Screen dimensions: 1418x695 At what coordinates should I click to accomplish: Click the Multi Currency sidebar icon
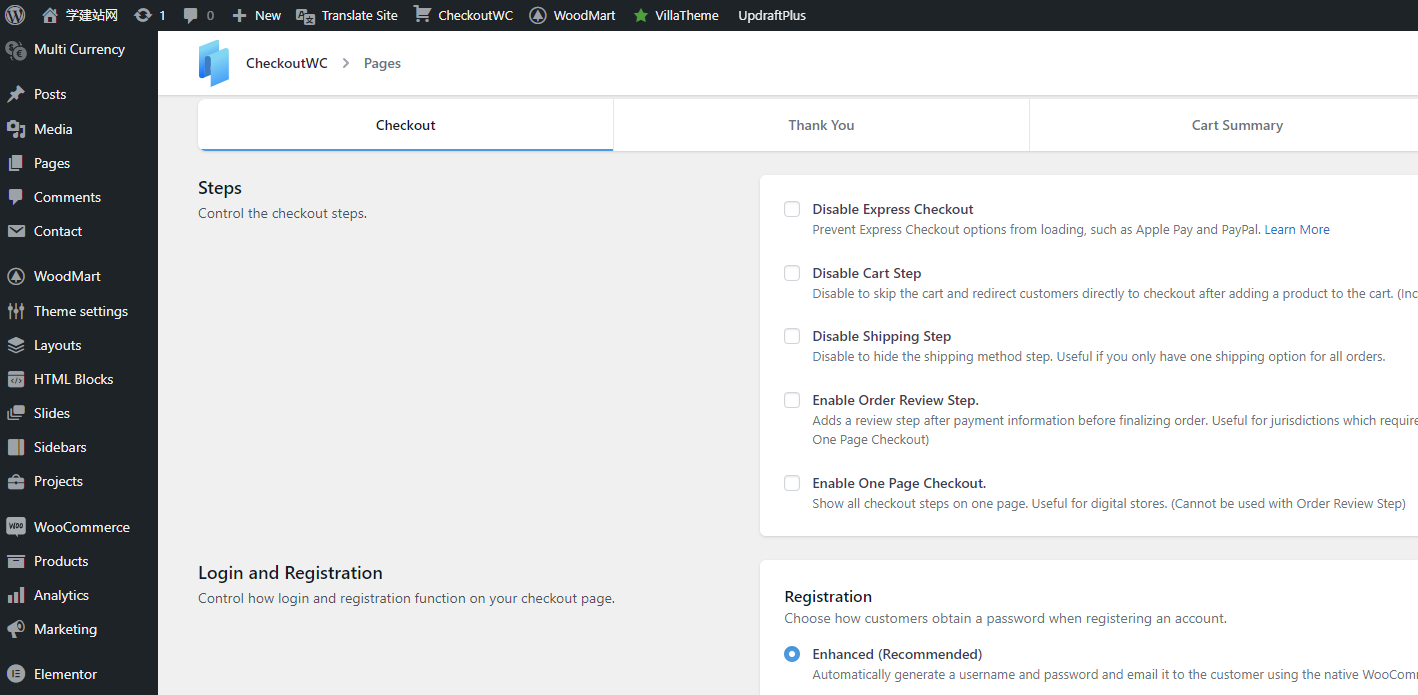click(x=16, y=50)
